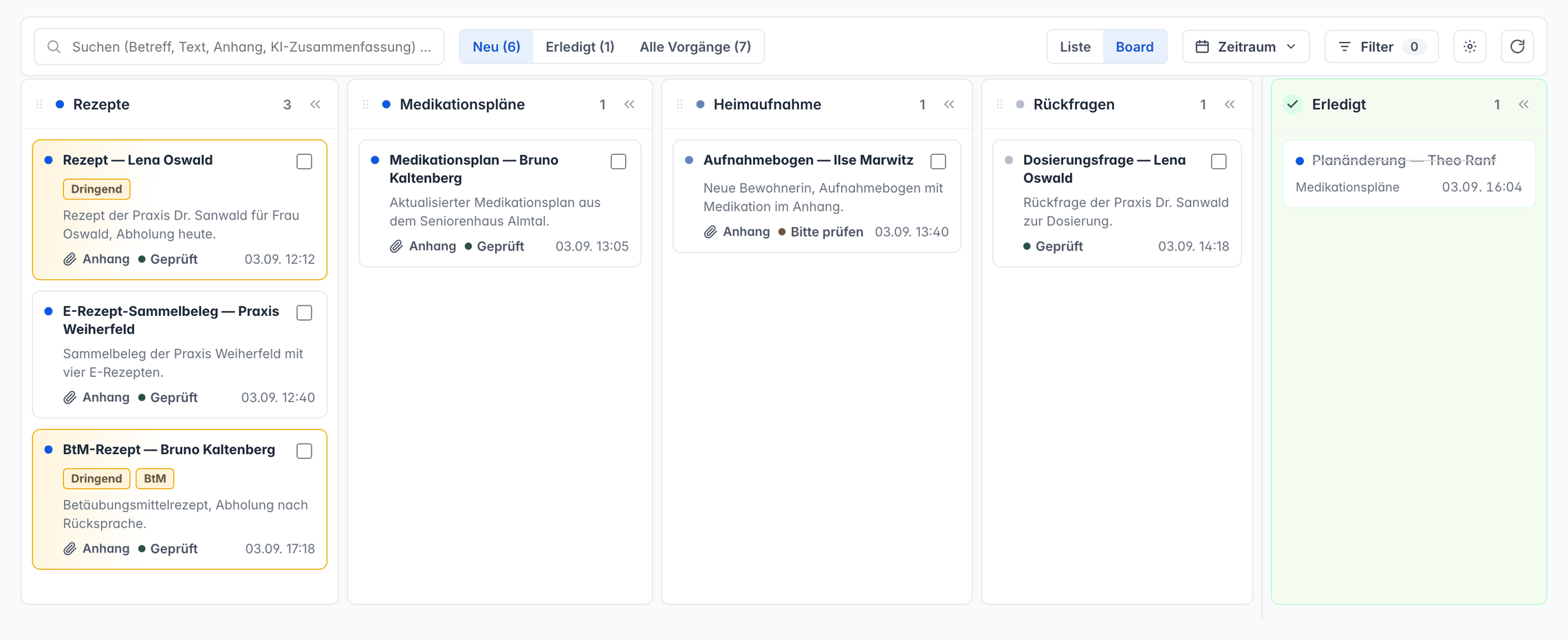Show Alle Vorgänge (7) tab
Screen dimensions: 1568x640
coord(695,47)
